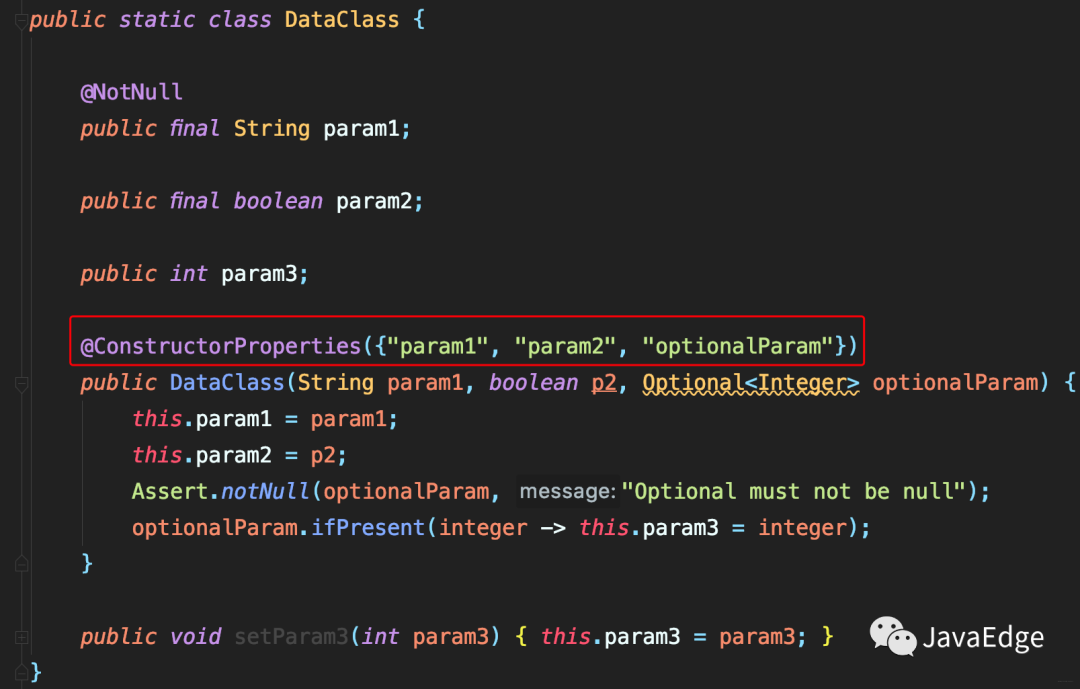
Task: Click the WeChat logo icon
Action: [x=892, y=636]
